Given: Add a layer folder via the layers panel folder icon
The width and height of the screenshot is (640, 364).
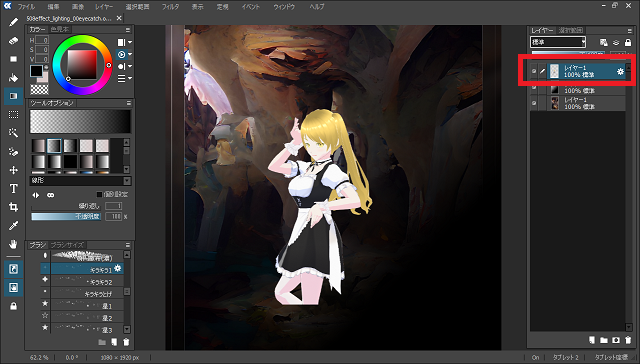Looking at the screenshot, I should (604, 340).
